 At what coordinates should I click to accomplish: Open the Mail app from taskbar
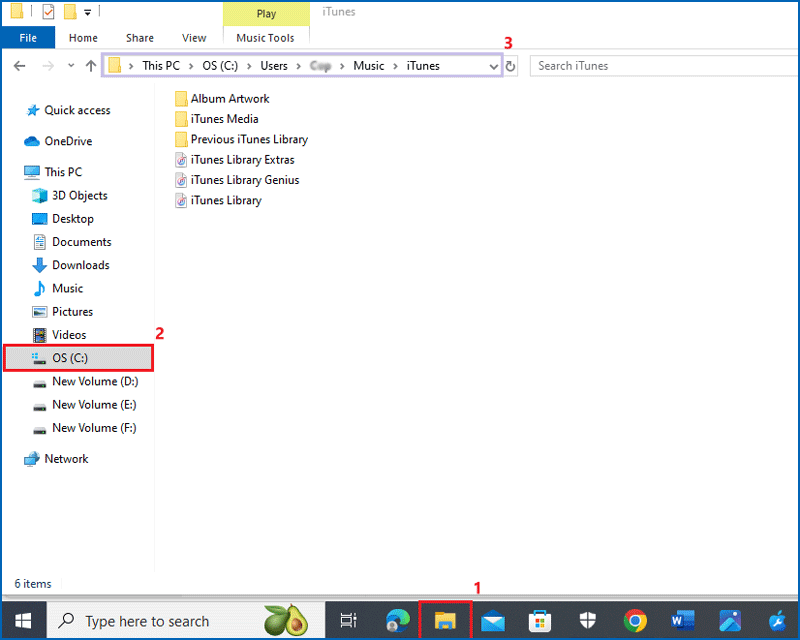tap(493, 621)
